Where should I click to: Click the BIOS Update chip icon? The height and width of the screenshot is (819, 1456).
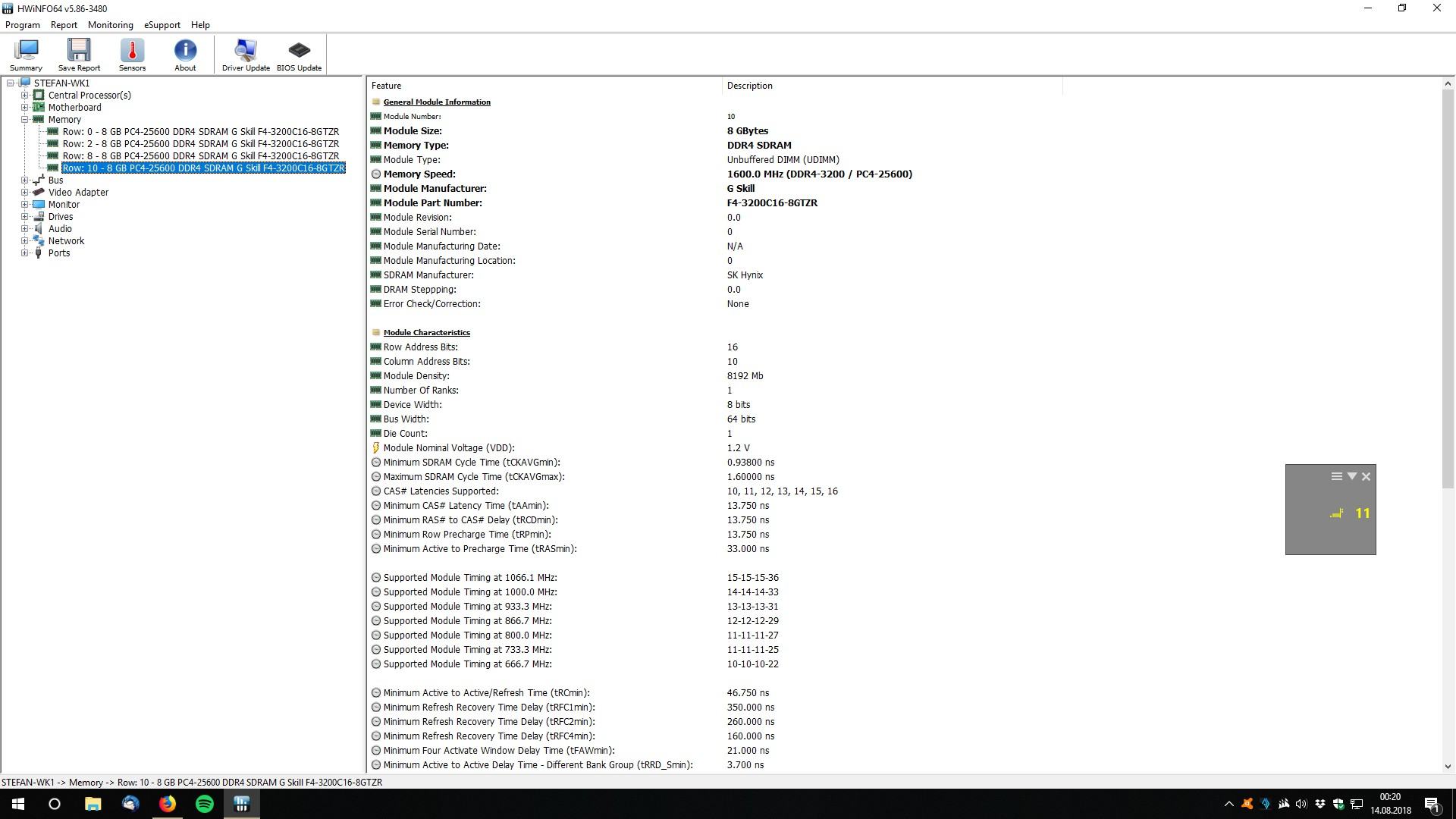[x=299, y=55]
